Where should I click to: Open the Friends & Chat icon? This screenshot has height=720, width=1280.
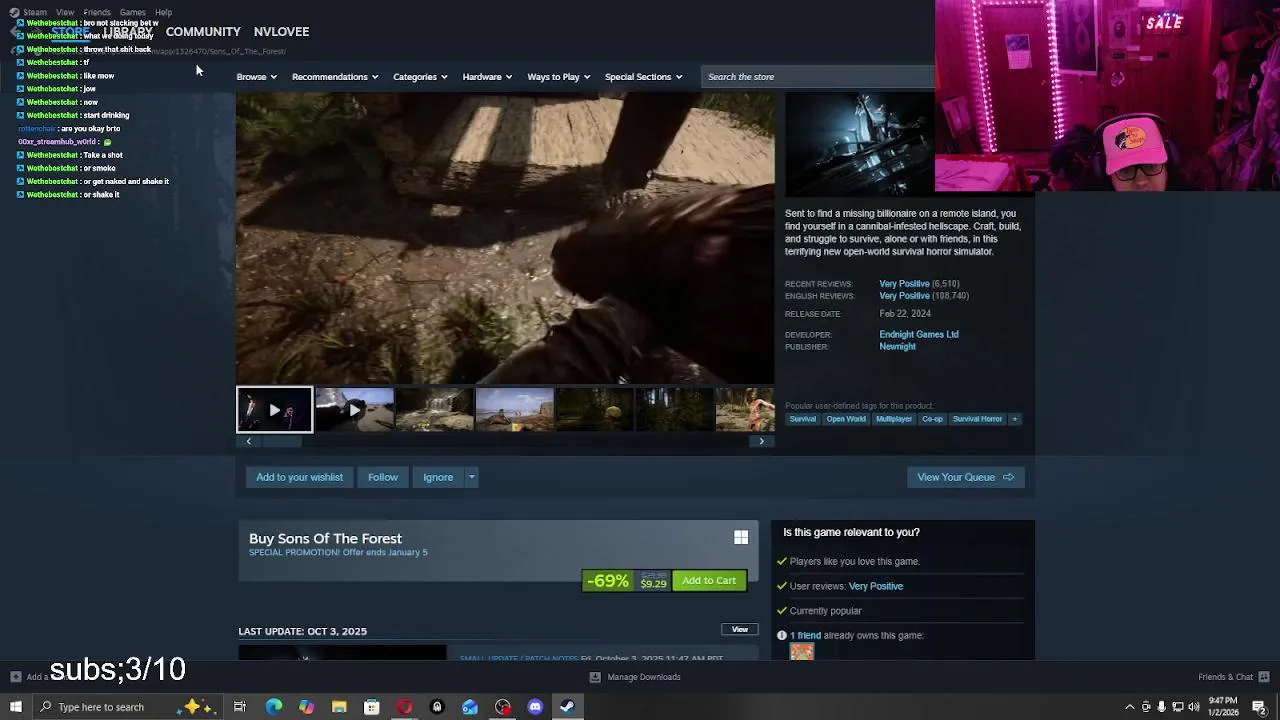[x=1263, y=677]
